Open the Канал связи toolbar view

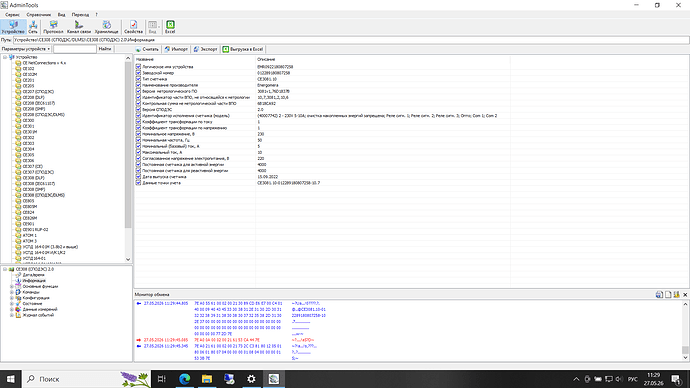coord(79,27)
